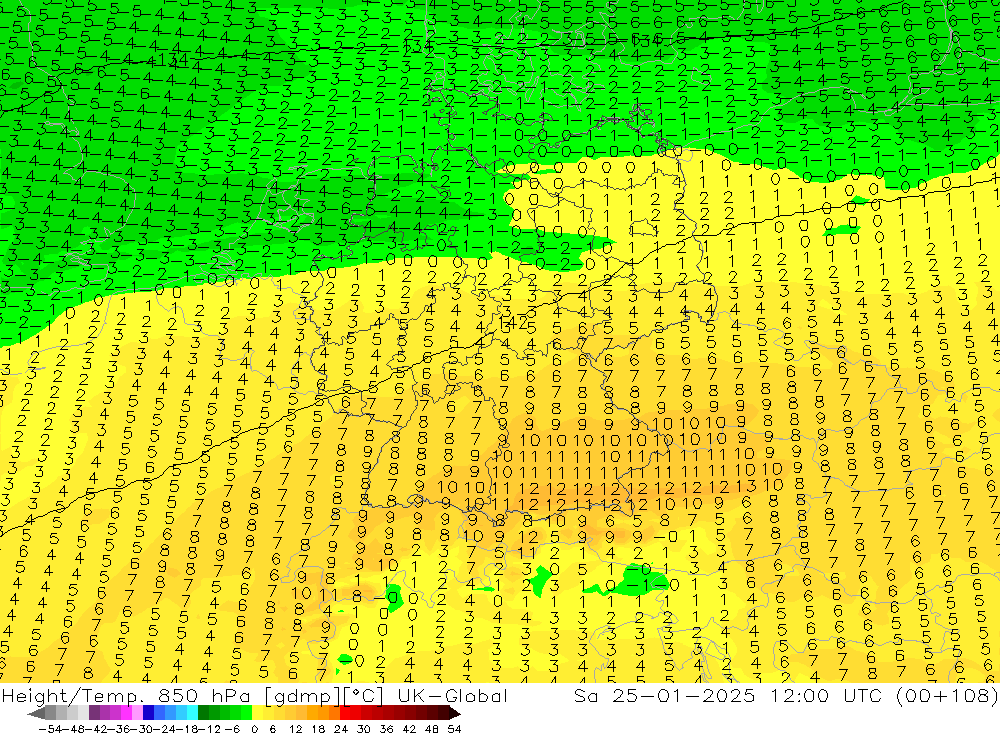
Task: Click the "12:00 UTC" time text
Action: (828, 695)
